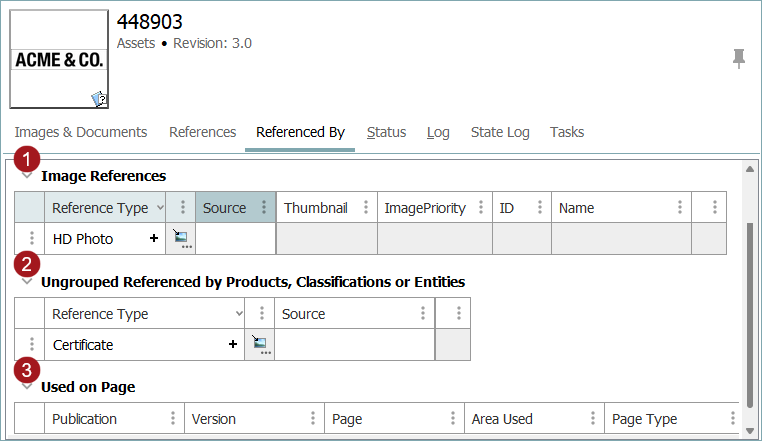Viewport: 762px width, 441px height.
Task: Open the Tasks tab
Action: 567,132
